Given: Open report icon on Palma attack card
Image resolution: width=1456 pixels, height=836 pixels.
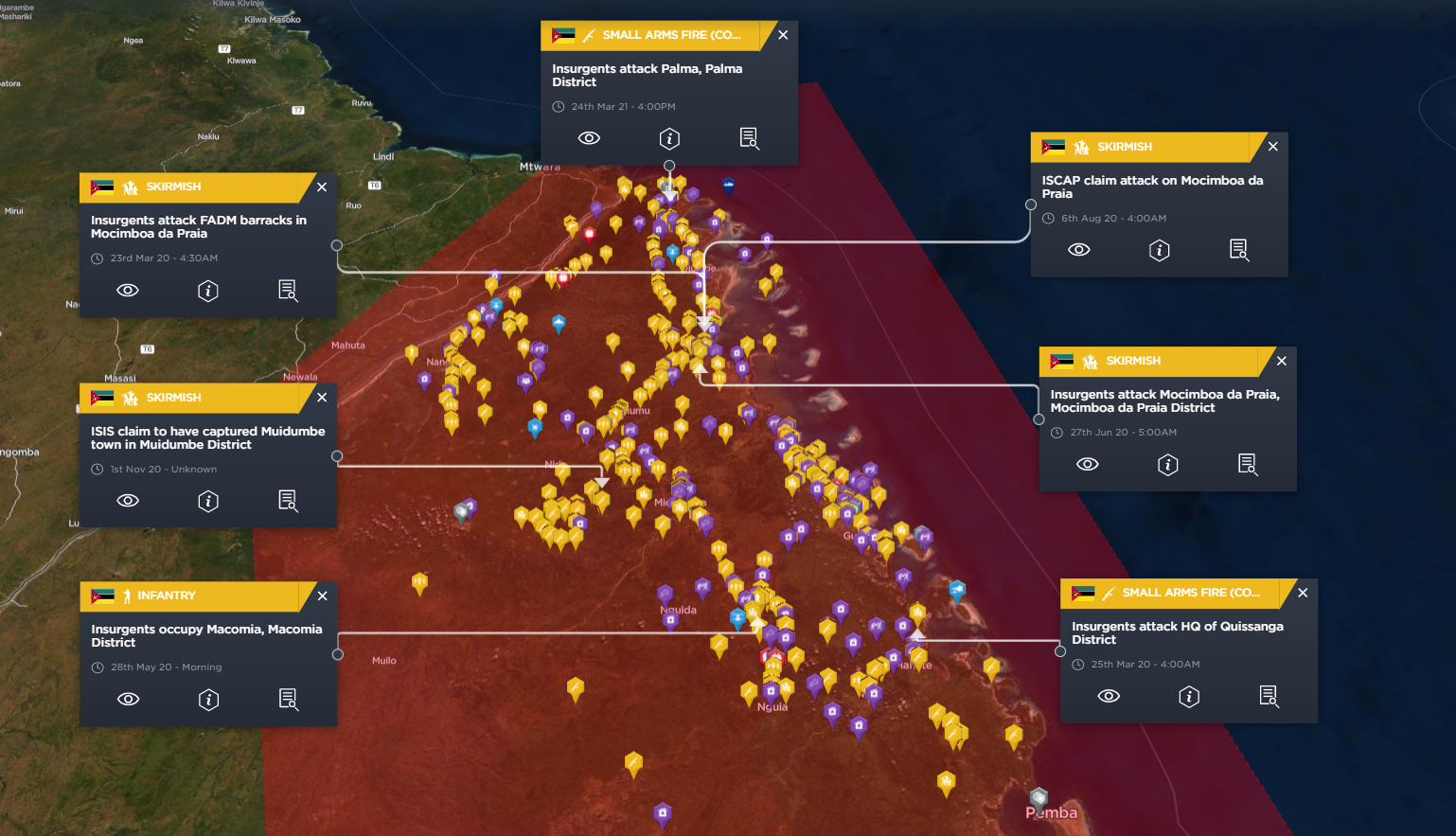Looking at the screenshot, I should pos(749,138).
